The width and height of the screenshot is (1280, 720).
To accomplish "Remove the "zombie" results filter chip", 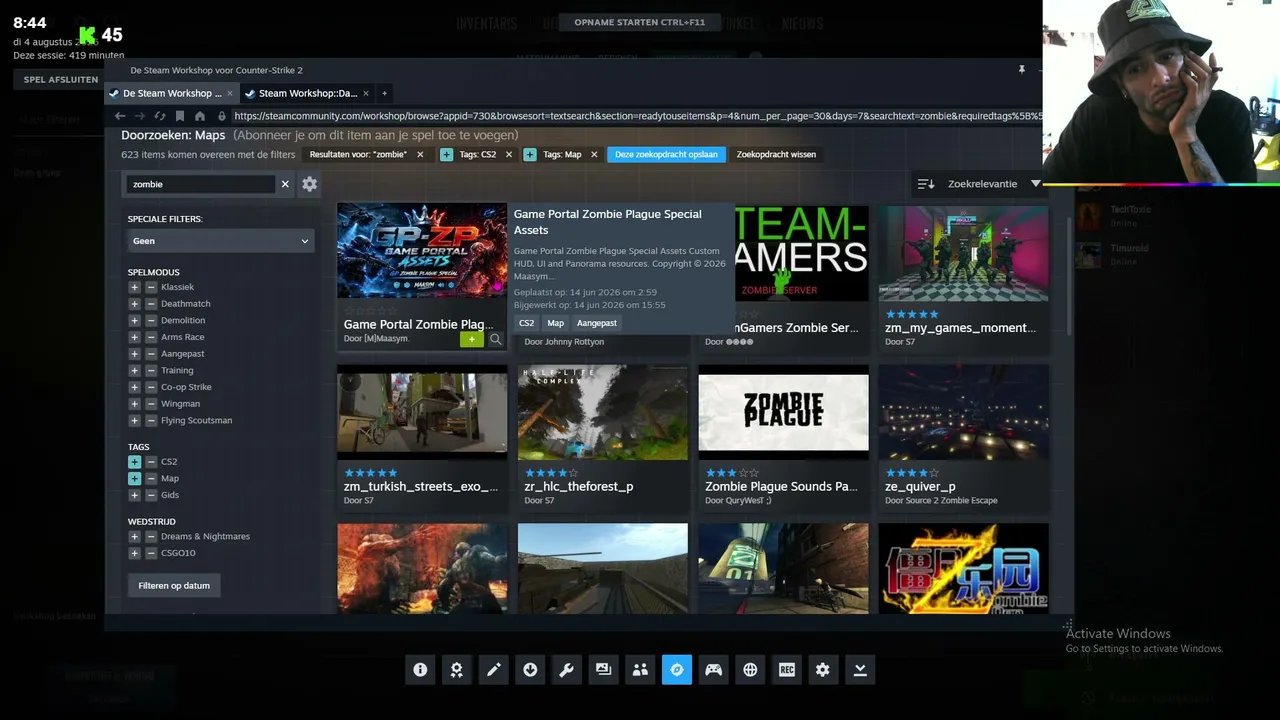I will (x=420, y=155).
